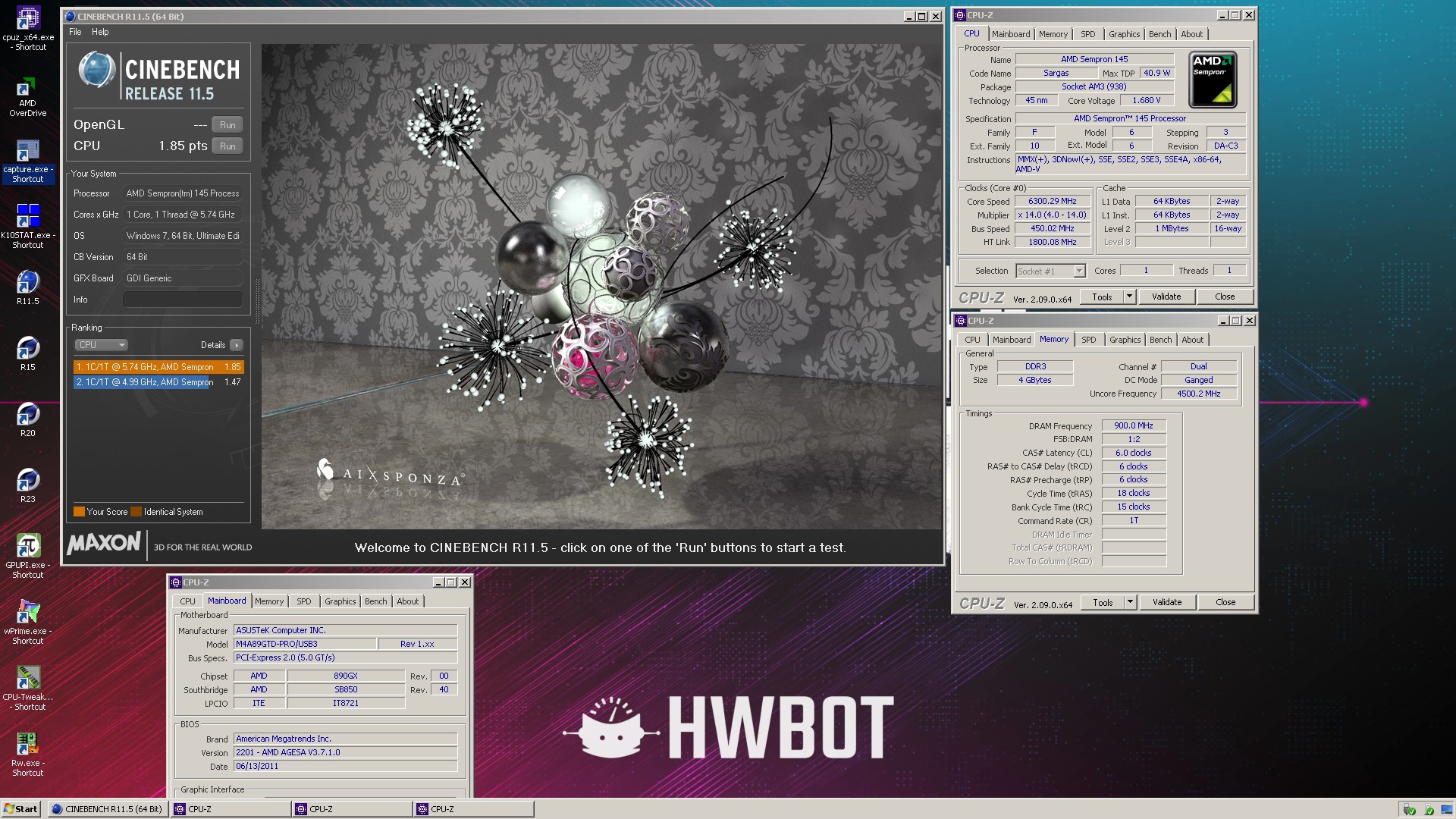Launch the R11.5 Cinebench desktop icon
The image size is (1456, 819).
point(28,288)
